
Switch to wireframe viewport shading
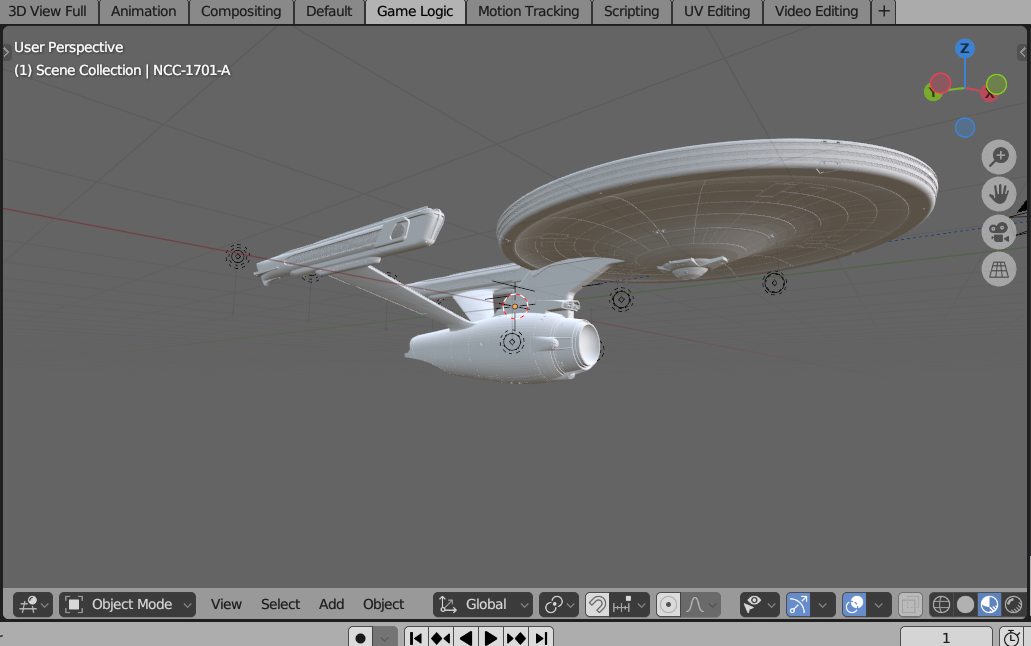coord(941,604)
